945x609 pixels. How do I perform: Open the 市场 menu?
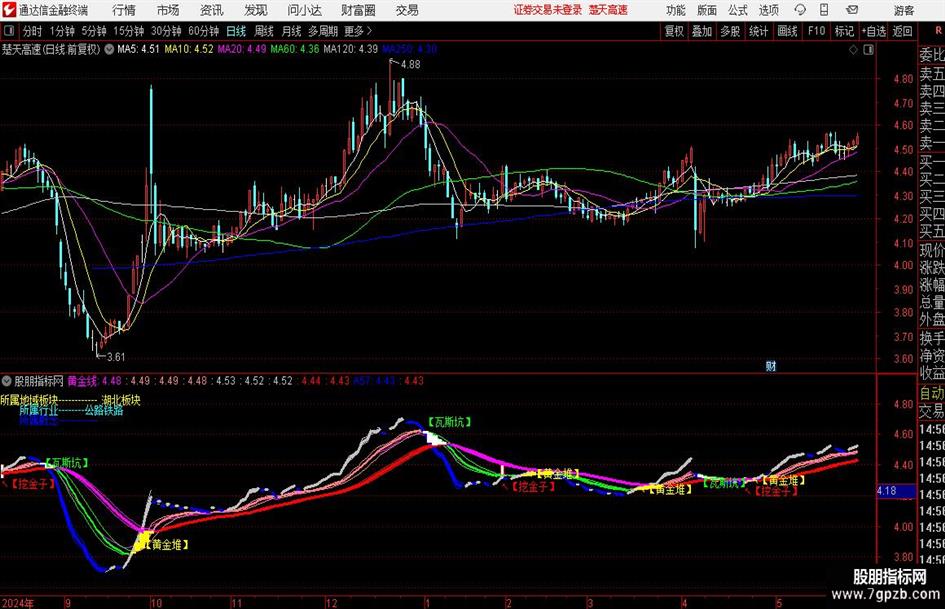point(168,10)
